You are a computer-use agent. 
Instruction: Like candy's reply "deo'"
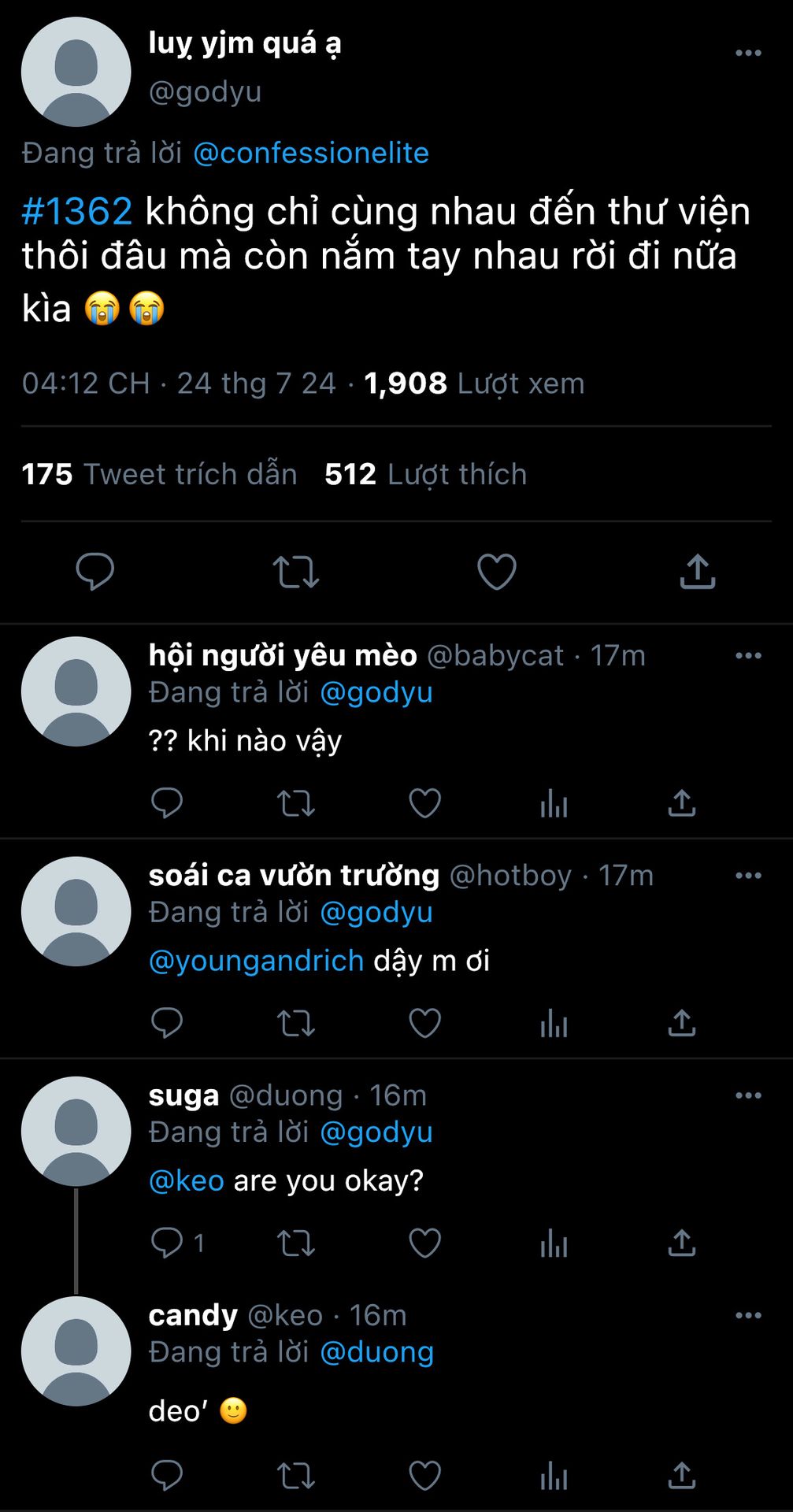(425, 1476)
